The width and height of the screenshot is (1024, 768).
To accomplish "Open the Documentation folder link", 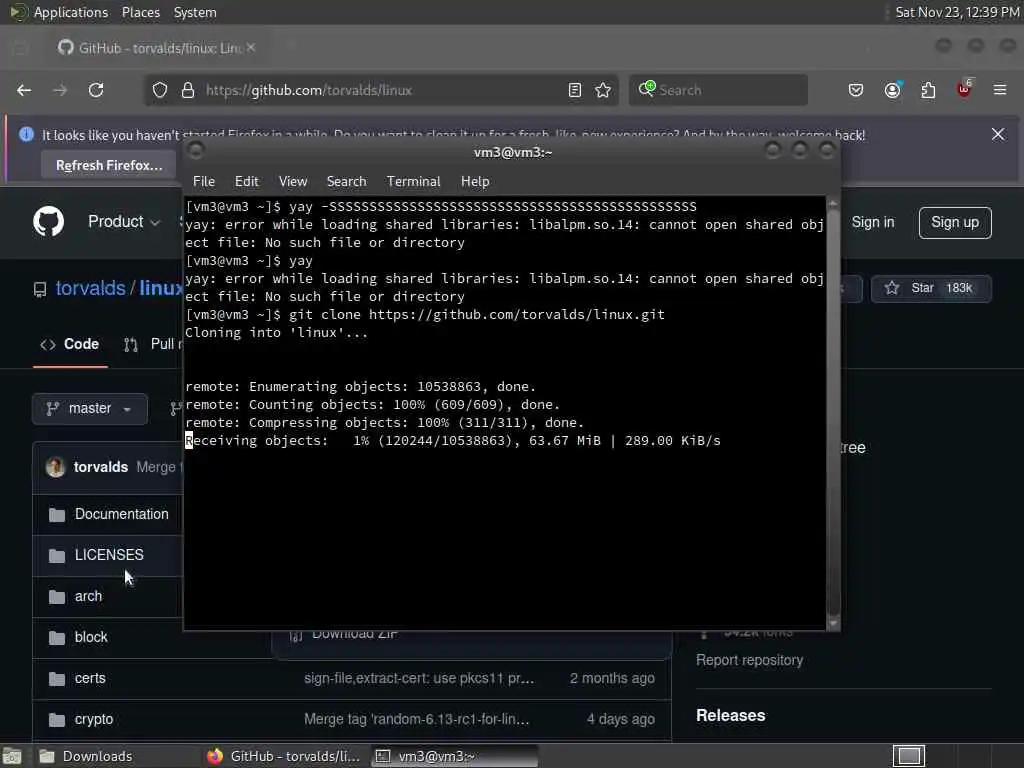I will point(121,515).
